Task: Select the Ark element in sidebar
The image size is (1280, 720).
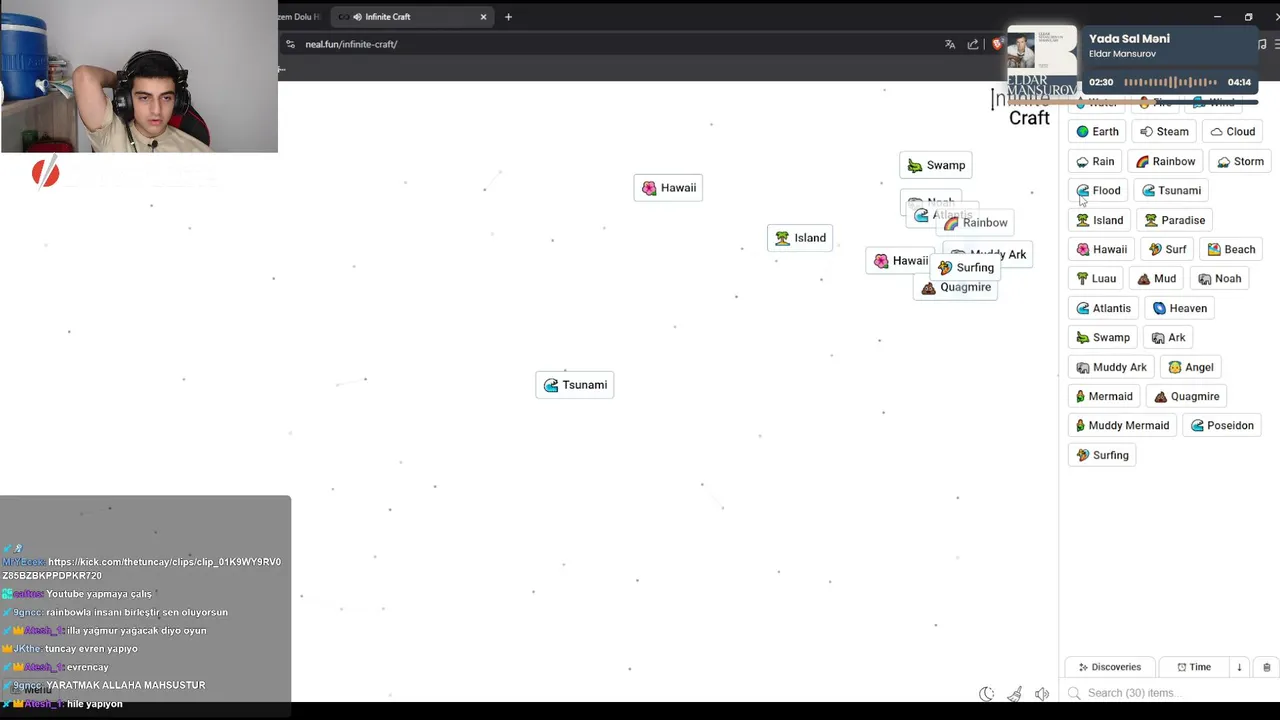Action: click(x=1168, y=337)
